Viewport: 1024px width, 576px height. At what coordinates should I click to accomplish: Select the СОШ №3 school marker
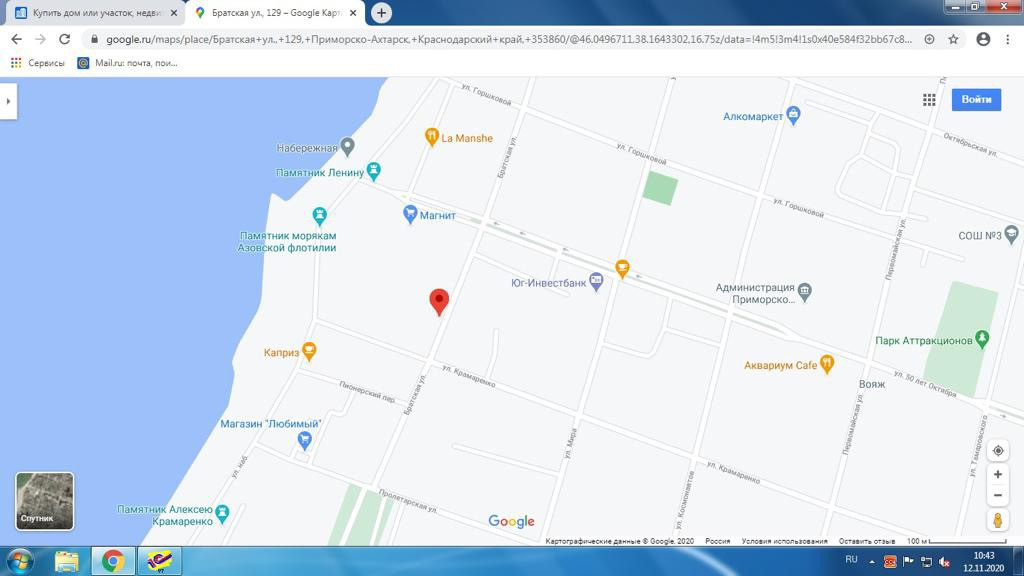(x=1011, y=234)
